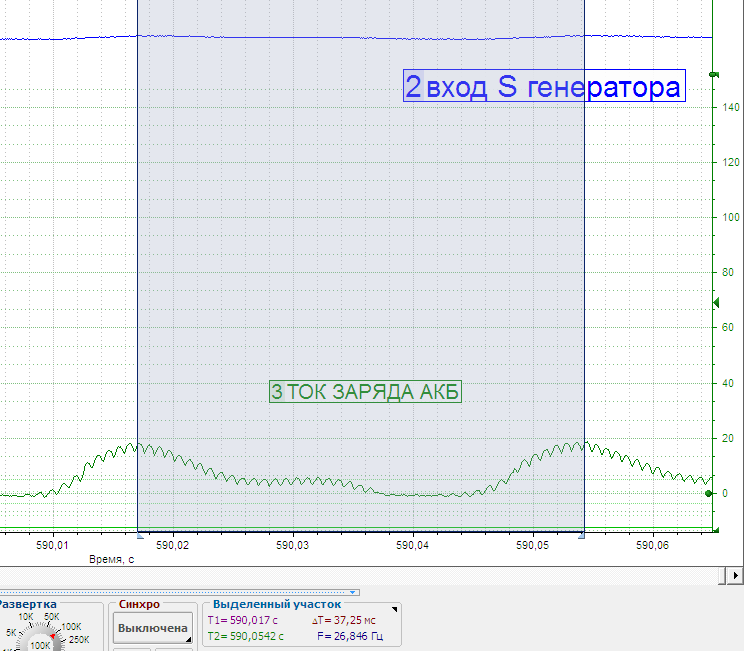Screen dimensions: 744x651
Task: Click the 250K mark on the Развертка dial
Action: (79, 640)
